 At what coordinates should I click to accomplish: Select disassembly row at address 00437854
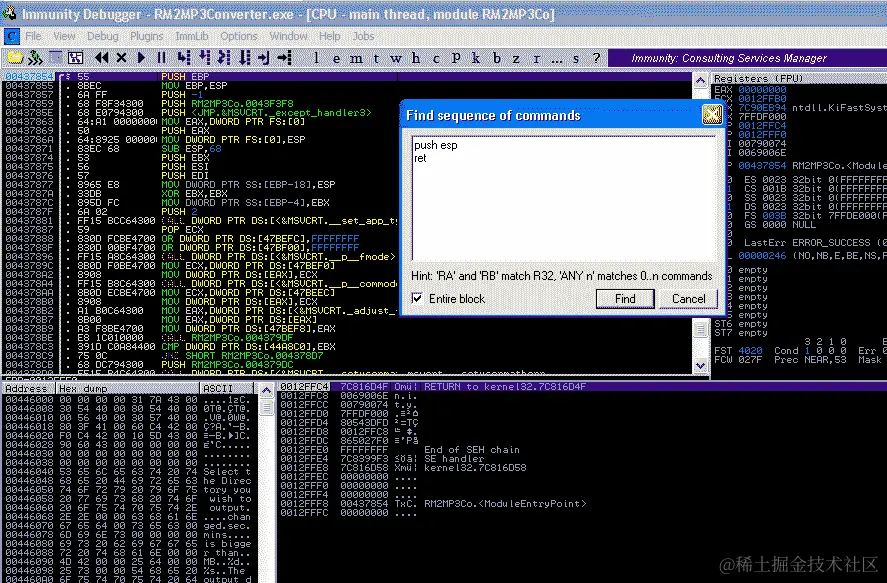click(347, 76)
